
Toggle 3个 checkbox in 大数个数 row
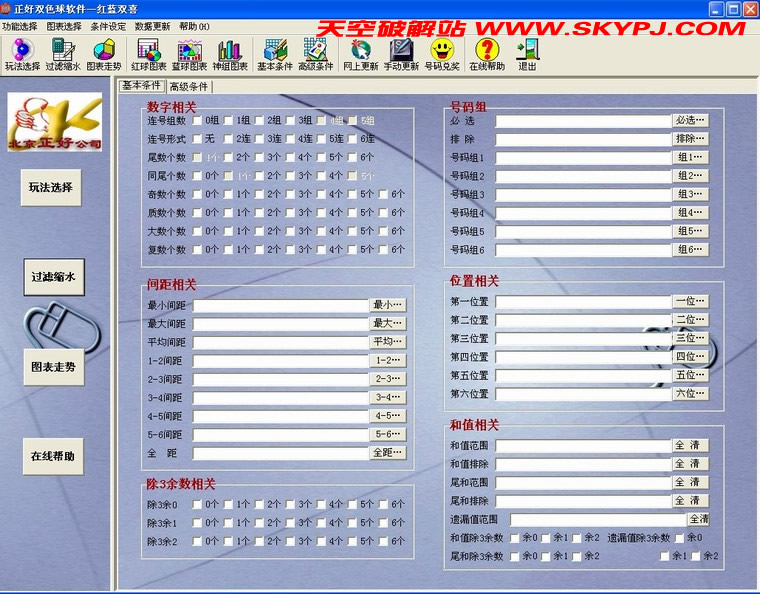[x=289, y=231]
